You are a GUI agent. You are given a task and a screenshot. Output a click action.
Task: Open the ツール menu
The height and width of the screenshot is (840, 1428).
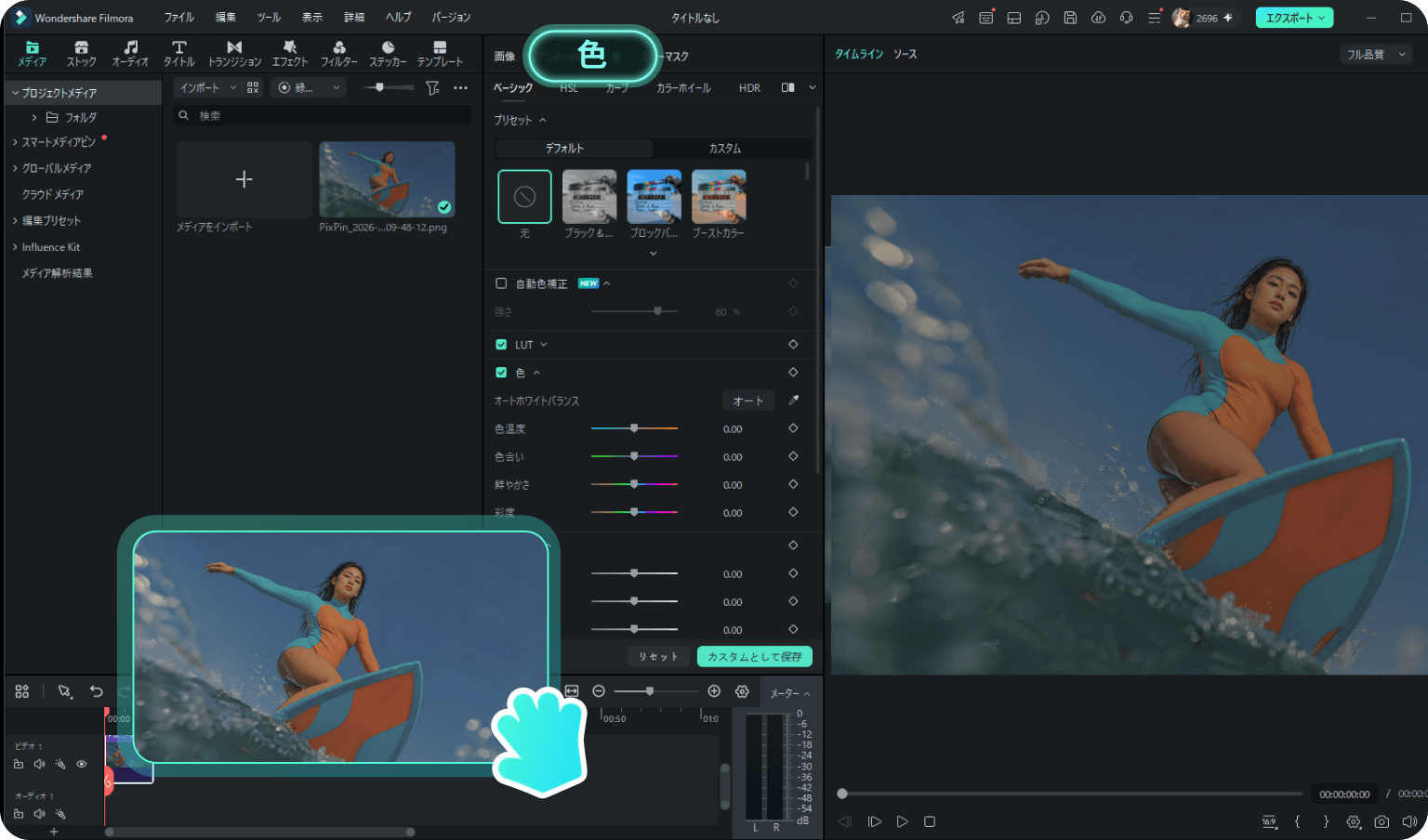[x=269, y=18]
